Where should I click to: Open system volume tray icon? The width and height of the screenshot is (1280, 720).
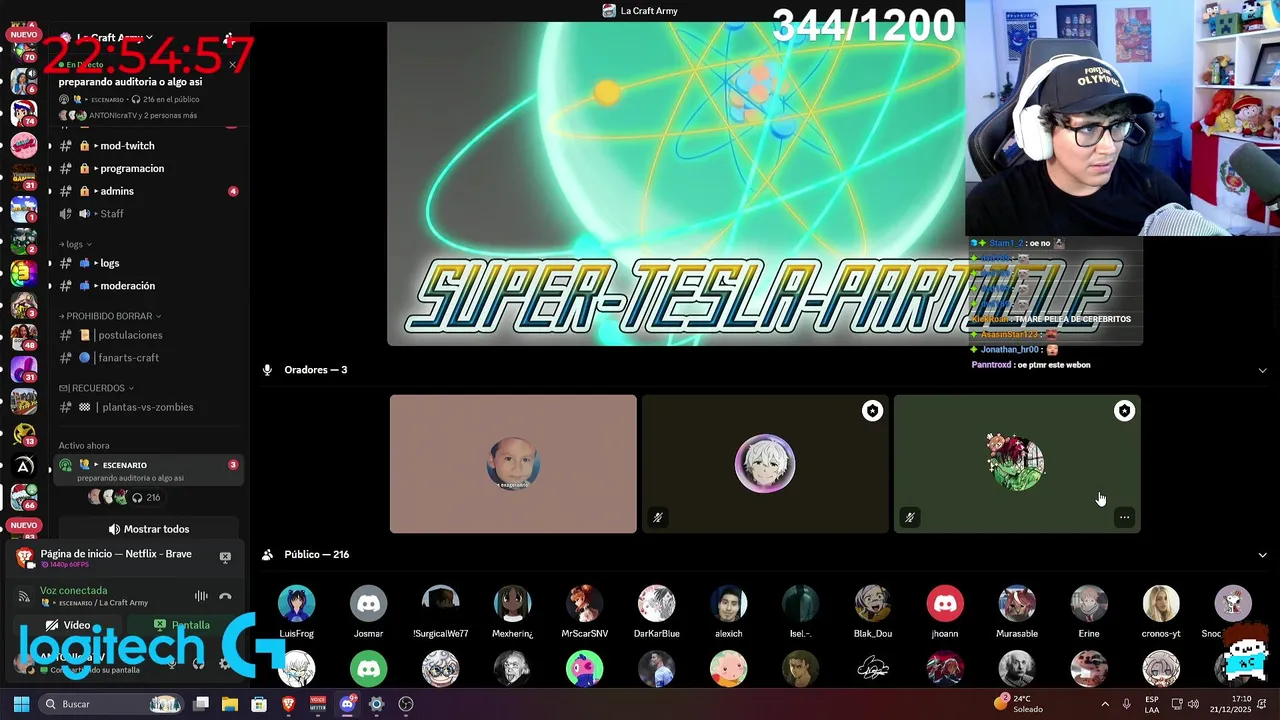1195,704
